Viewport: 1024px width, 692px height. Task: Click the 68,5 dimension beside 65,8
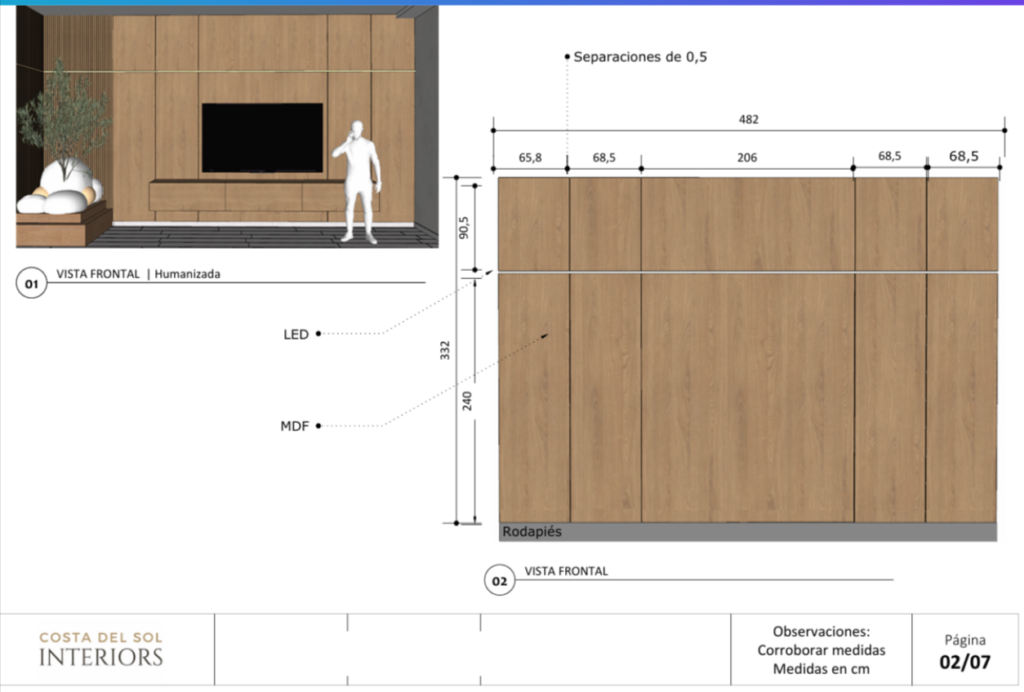pos(604,157)
